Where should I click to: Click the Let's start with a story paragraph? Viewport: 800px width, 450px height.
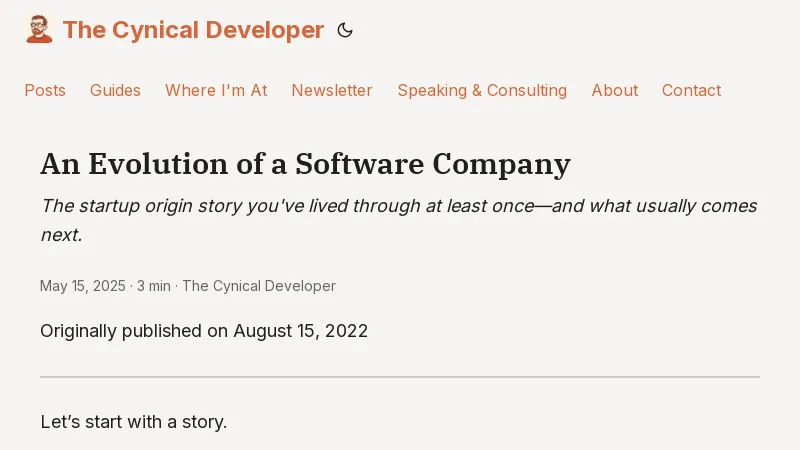point(134,422)
